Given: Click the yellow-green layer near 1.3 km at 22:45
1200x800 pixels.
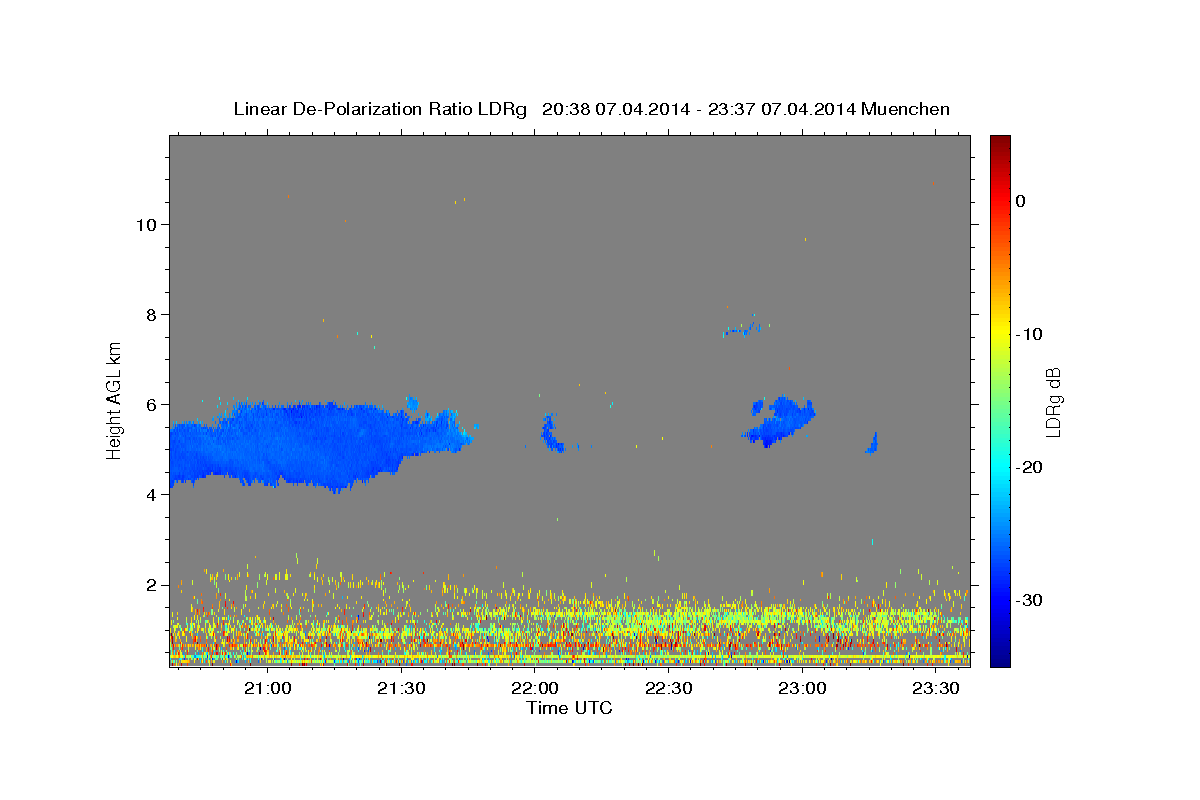Looking at the screenshot, I should (735, 616).
